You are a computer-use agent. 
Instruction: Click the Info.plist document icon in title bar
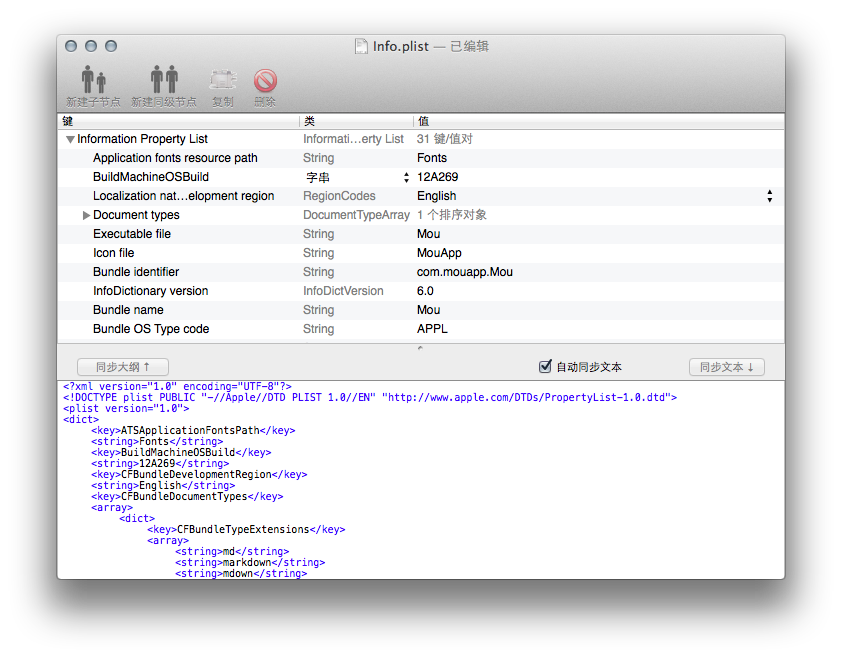[361, 46]
